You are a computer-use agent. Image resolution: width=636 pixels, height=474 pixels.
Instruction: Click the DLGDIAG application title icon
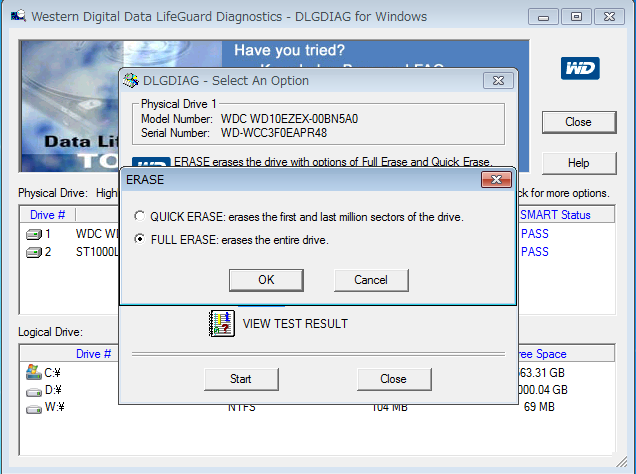coord(18,16)
